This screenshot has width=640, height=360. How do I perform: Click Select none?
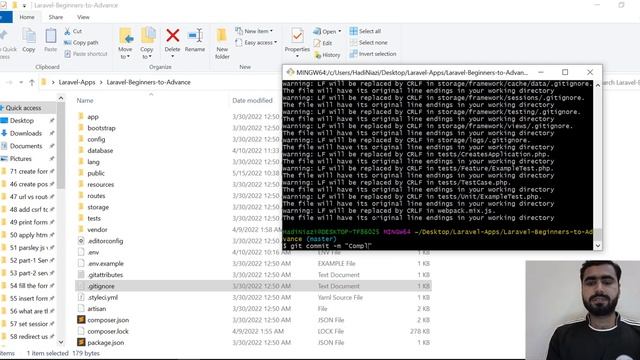pyautogui.click(x=369, y=42)
